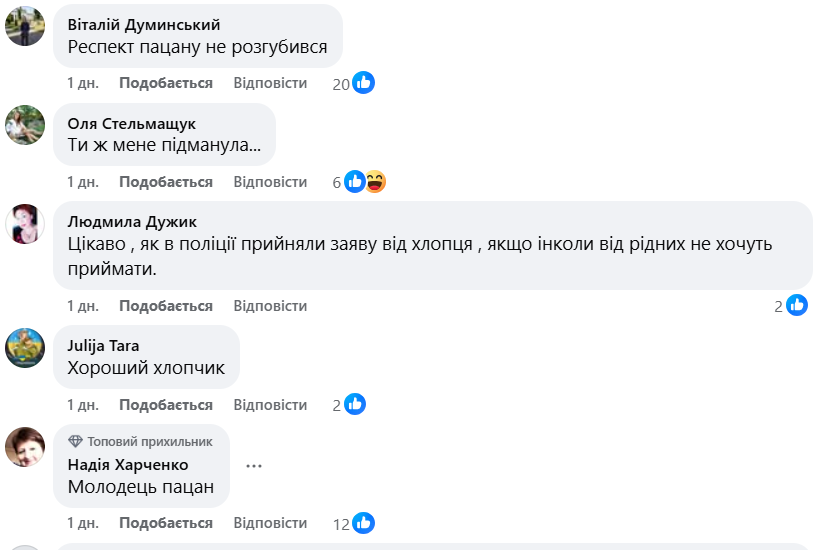The image size is (840, 550).
Task: Reply to Julija Tara's comment
Action: 270,405
